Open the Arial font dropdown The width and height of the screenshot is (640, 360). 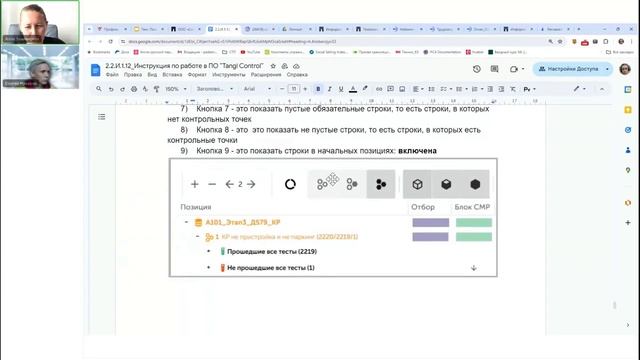257,89
